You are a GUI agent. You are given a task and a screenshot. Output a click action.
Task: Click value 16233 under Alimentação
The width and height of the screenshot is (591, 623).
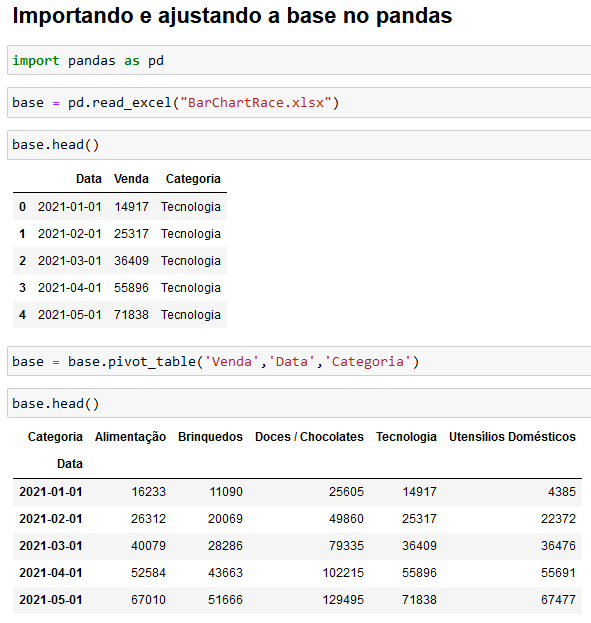(x=149, y=492)
